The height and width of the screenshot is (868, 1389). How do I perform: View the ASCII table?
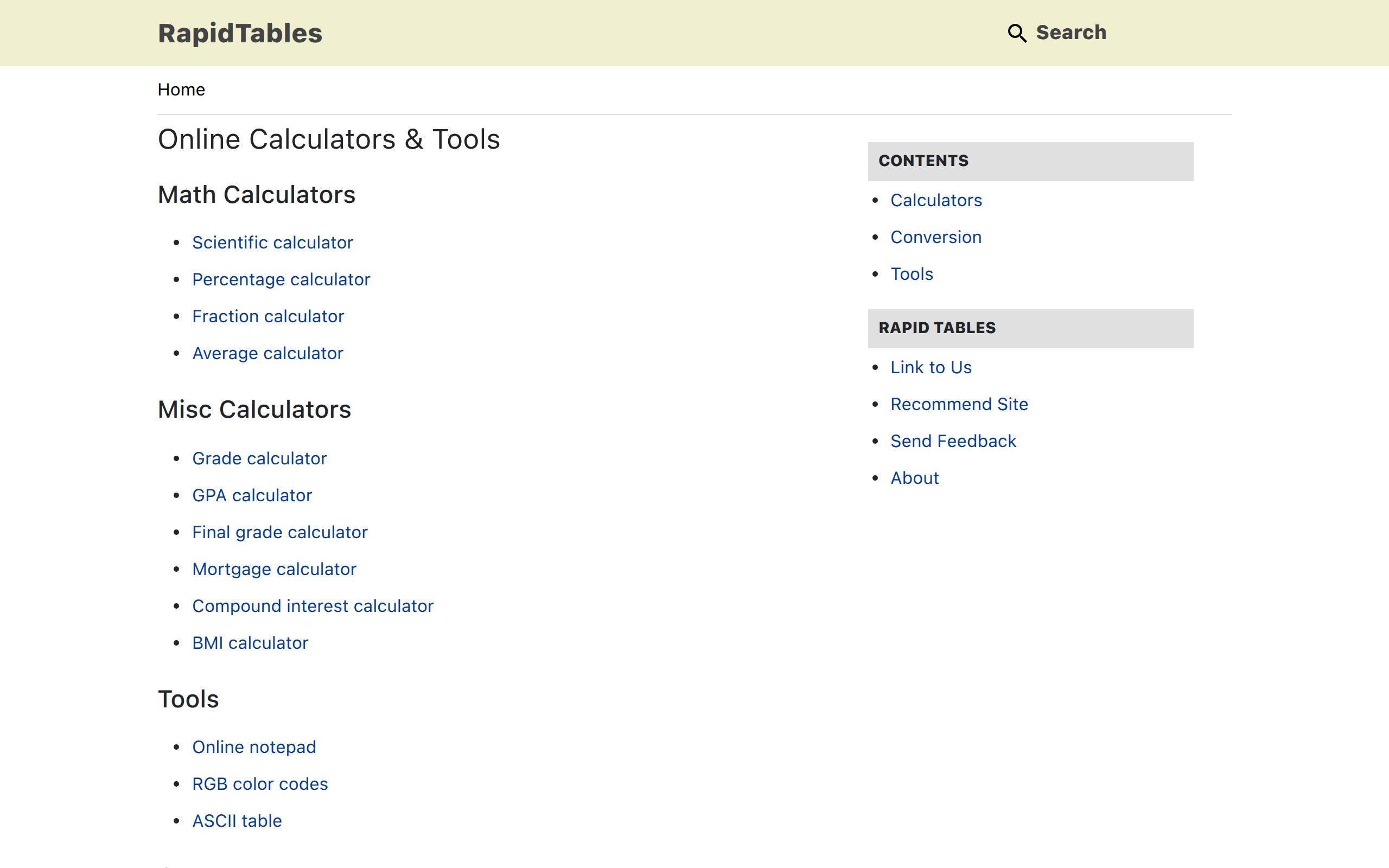coord(237,821)
